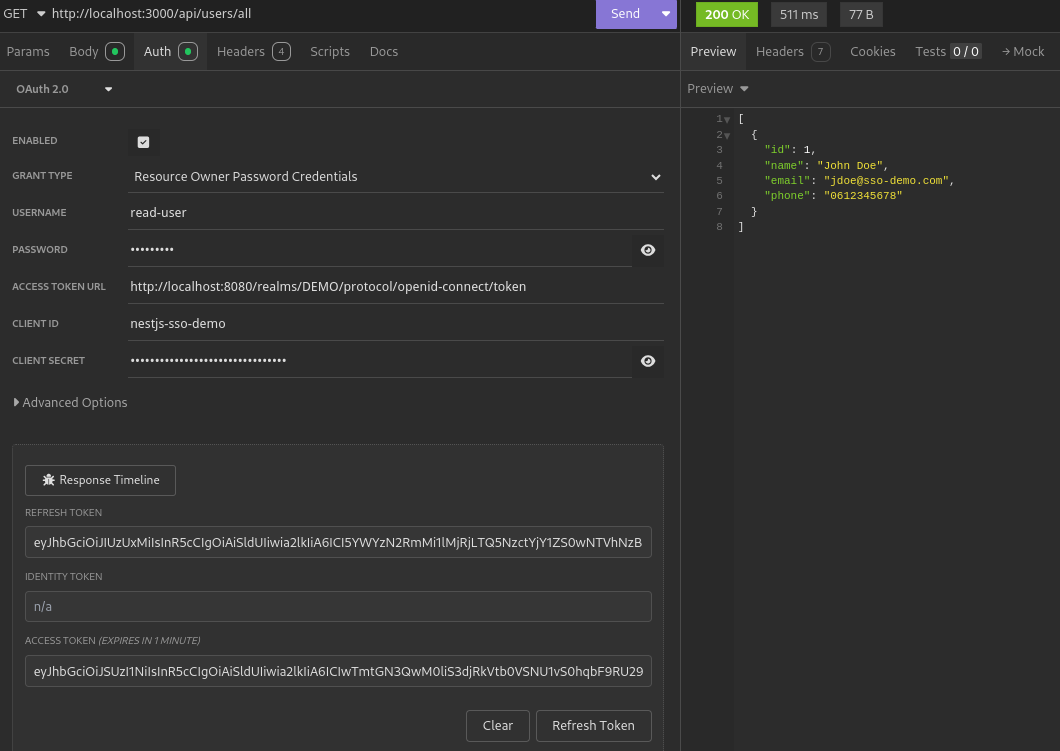The height and width of the screenshot is (751, 1060).
Task: Click the Tests 0 / 0 counter
Action: [x=966, y=51]
